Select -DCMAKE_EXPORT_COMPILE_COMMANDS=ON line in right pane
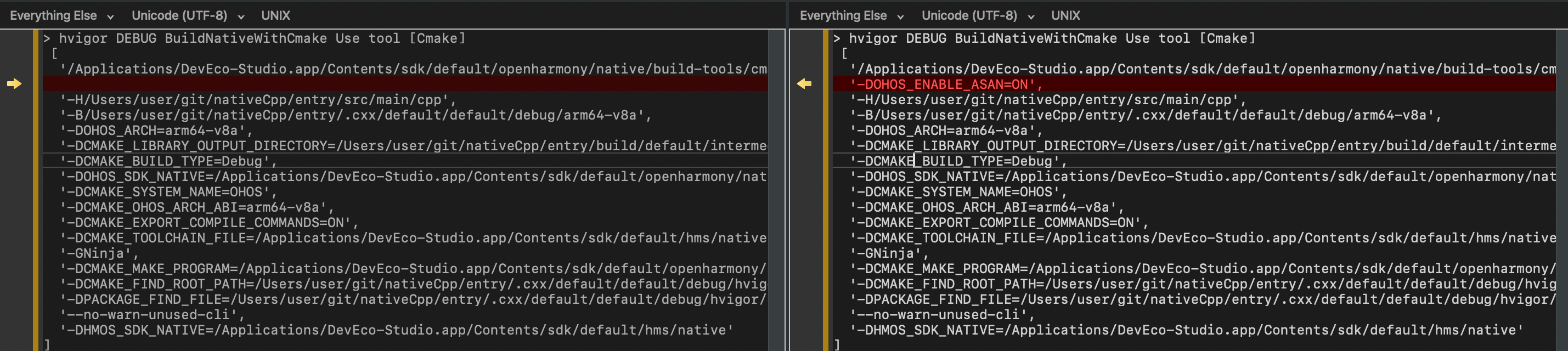The height and width of the screenshot is (351, 1568). coord(999,223)
